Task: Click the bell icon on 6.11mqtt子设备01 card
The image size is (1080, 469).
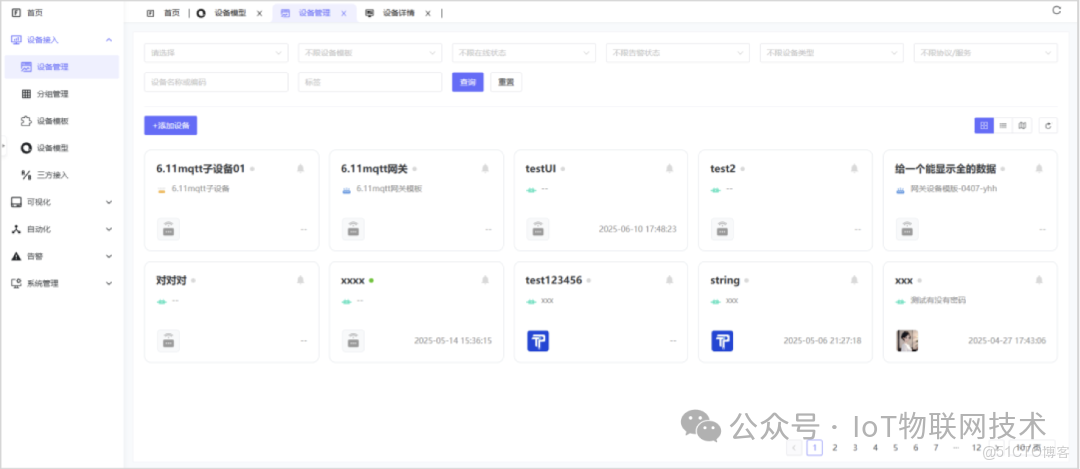Action: pyautogui.click(x=300, y=168)
